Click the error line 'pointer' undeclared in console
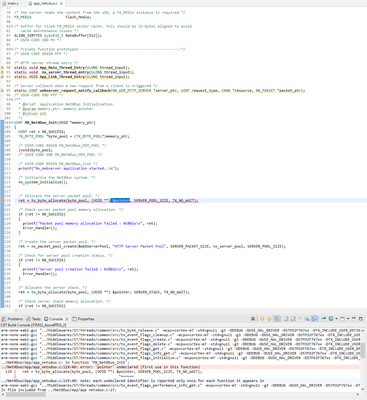Viewport: 367px width, 400px height. click(x=180, y=367)
